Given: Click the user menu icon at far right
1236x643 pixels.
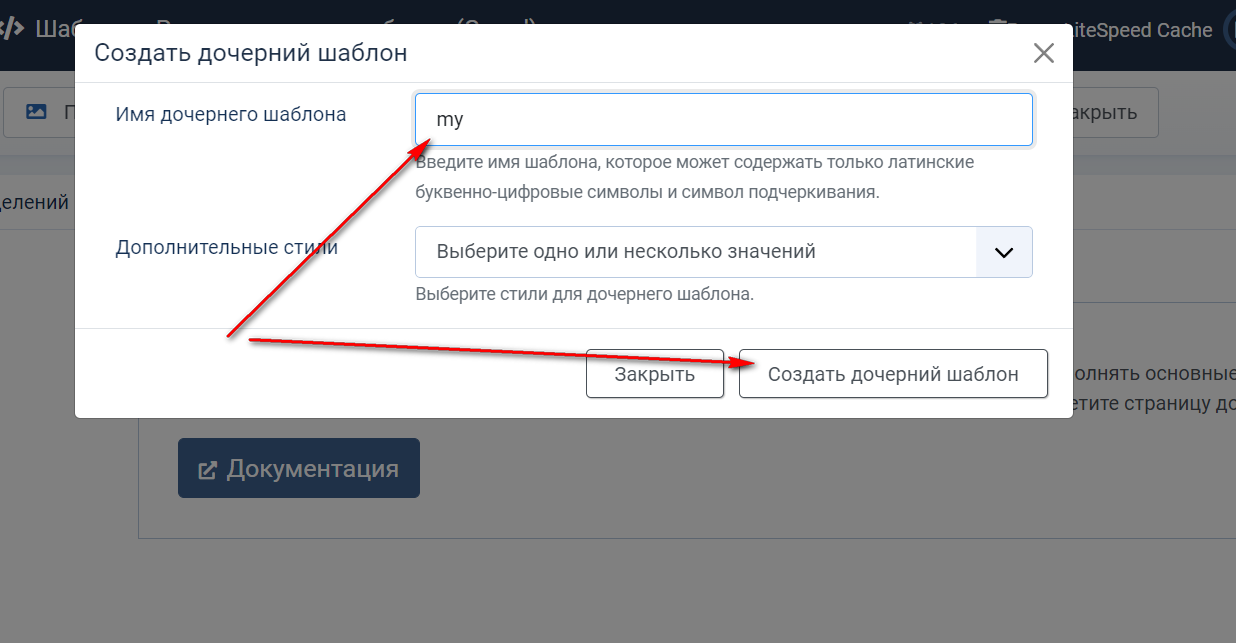Looking at the screenshot, I should point(1229,30).
